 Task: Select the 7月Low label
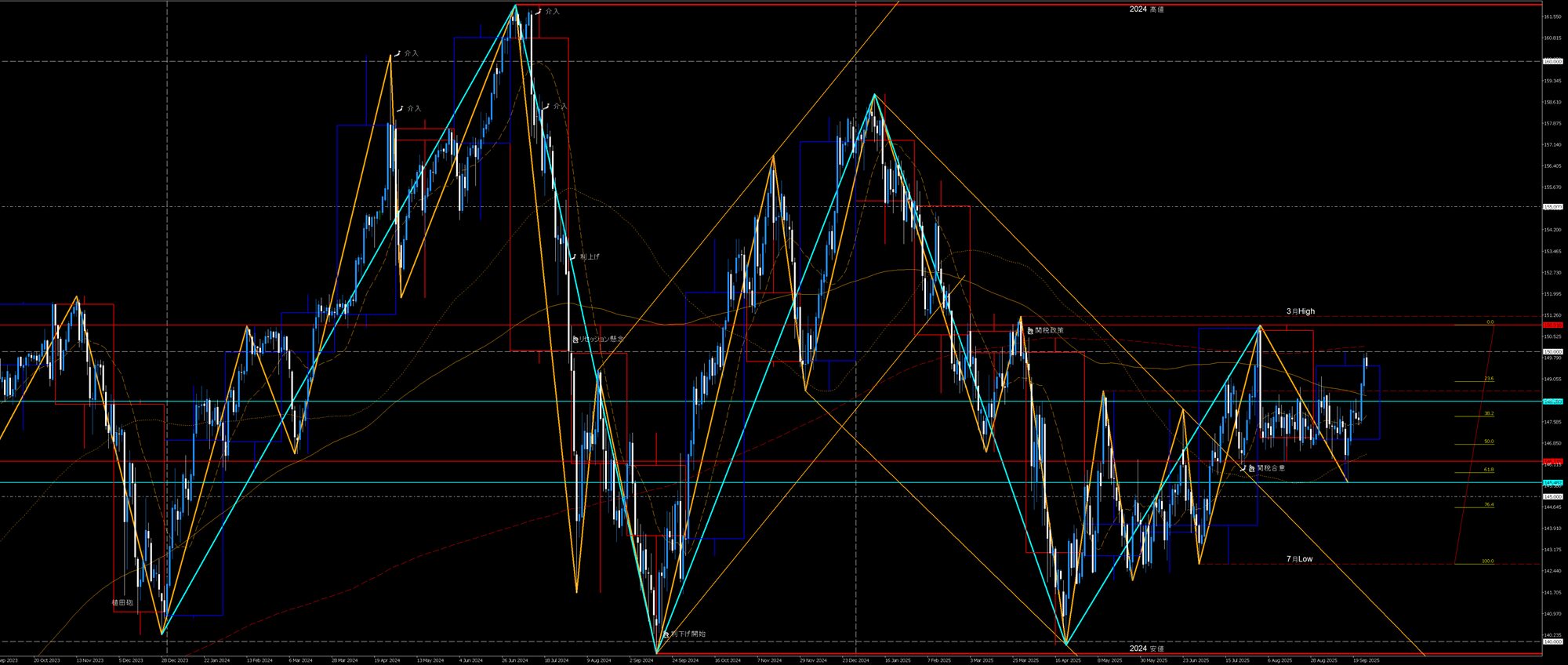pyautogui.click(x=1299, y=559)
